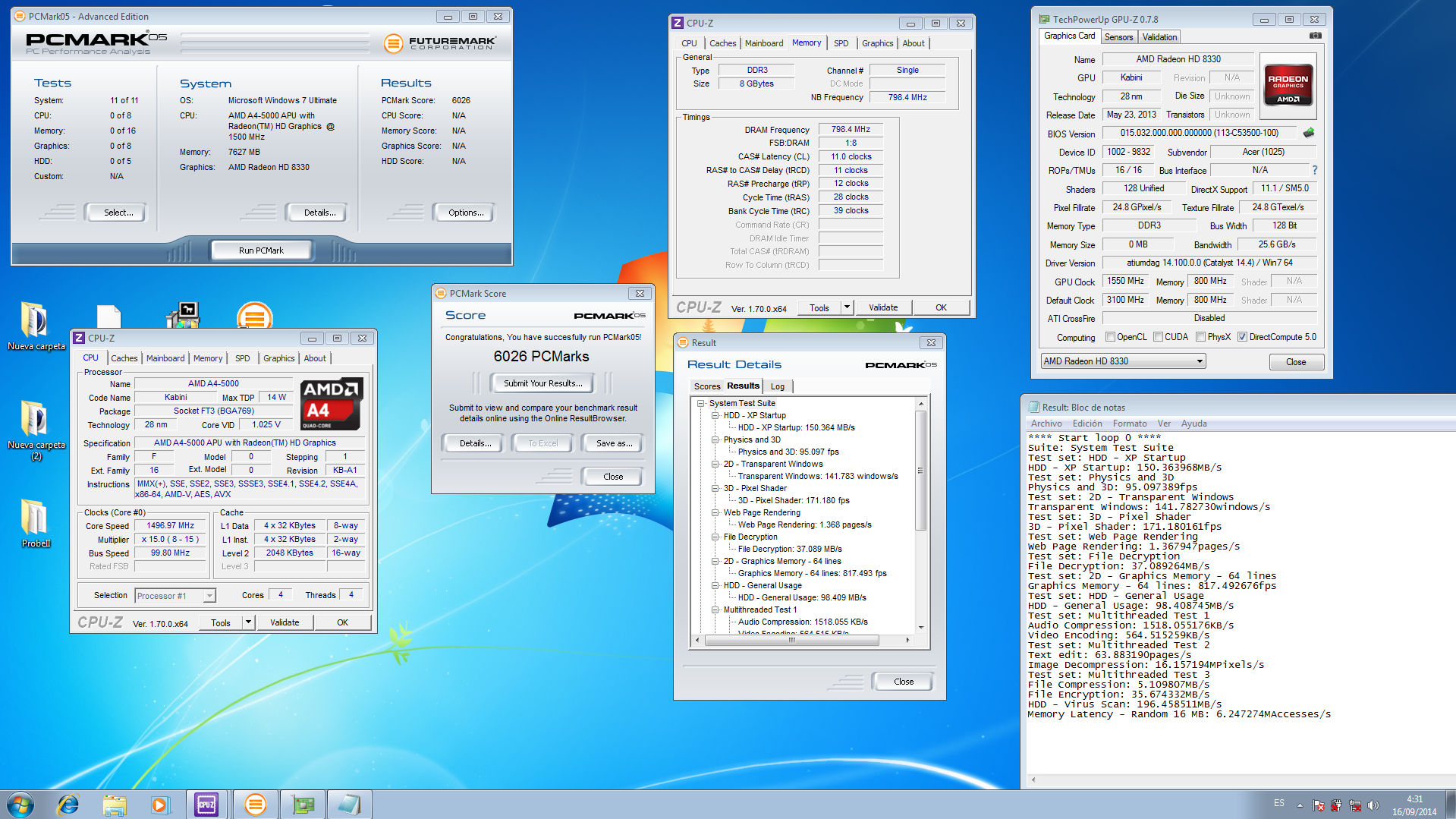Save BIOS with GPU-Z chip icon

click(x=1309, y=133)
